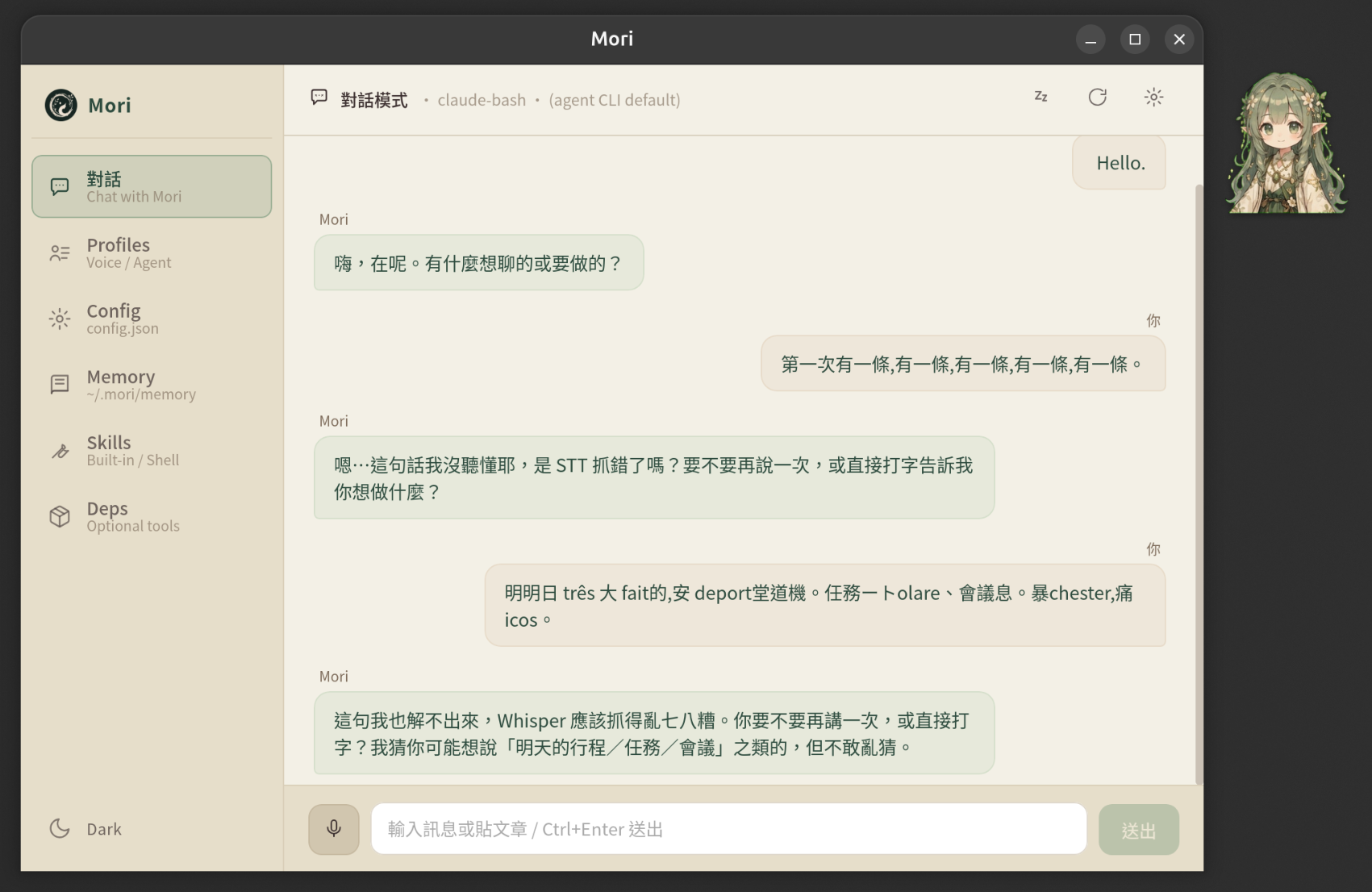
Task: Close the Mori window
Action: pyautogui.click(x=1179, y=39)
